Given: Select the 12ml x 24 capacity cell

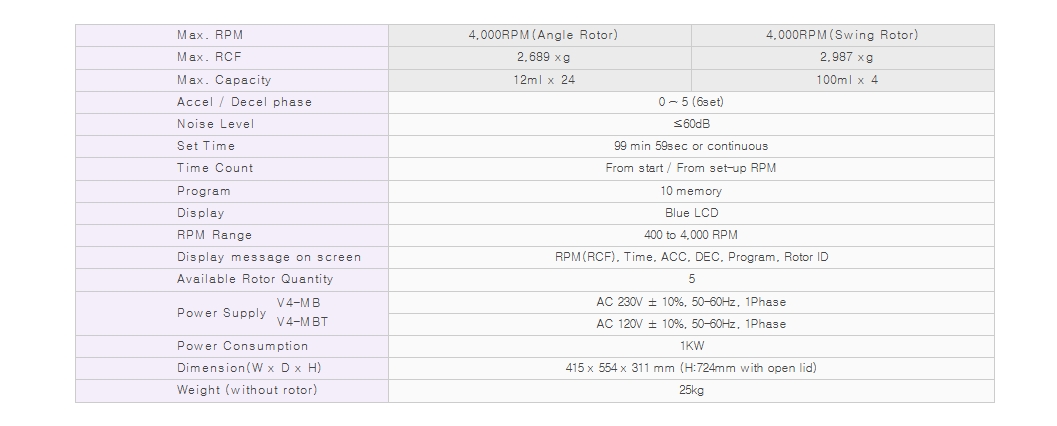Looking at the screenshot, I should tap(544, 80).
